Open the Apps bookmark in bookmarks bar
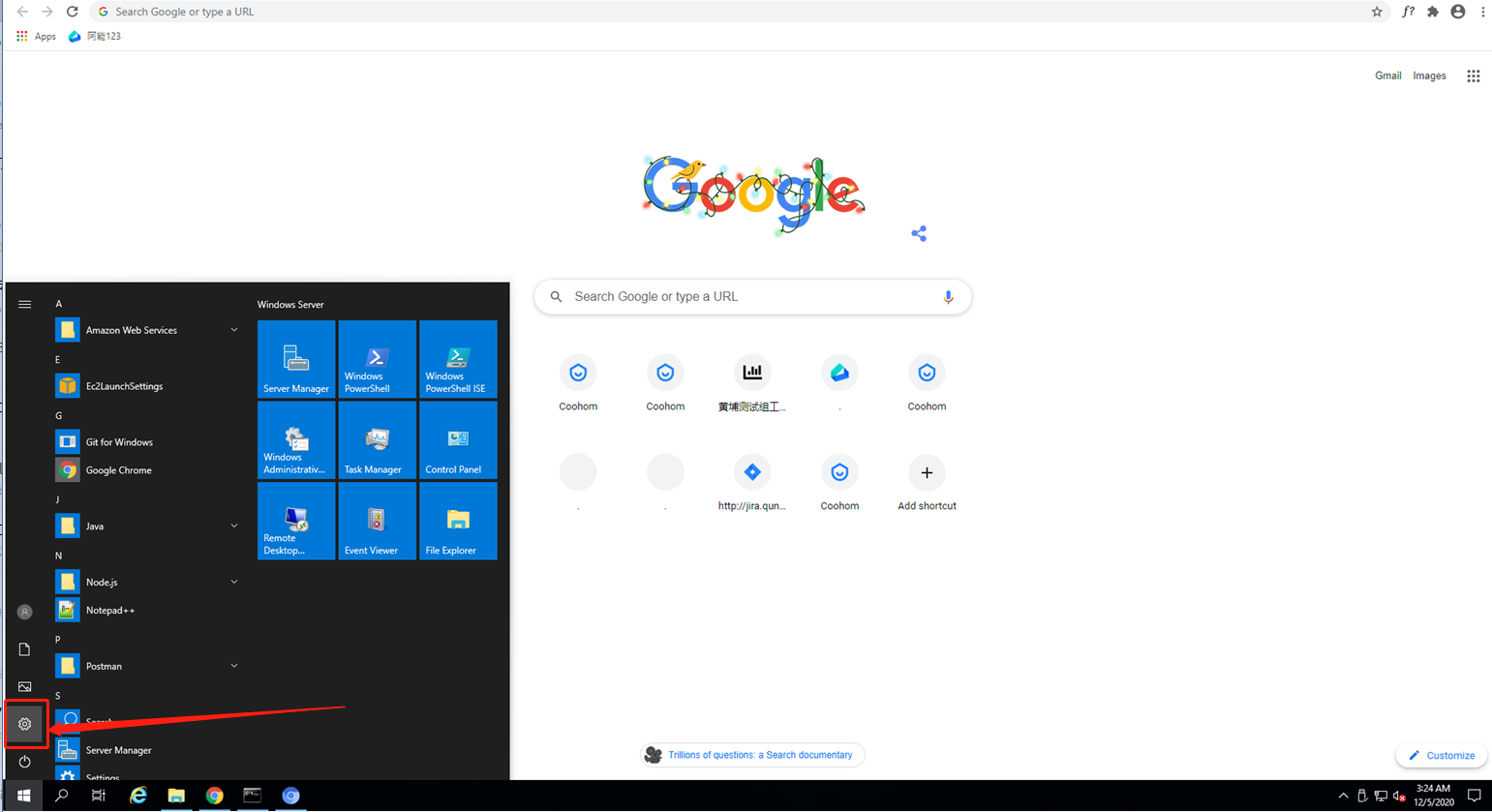Image resolution: width=1492 pixels, height=812 pixels. (x=37, y=36)
